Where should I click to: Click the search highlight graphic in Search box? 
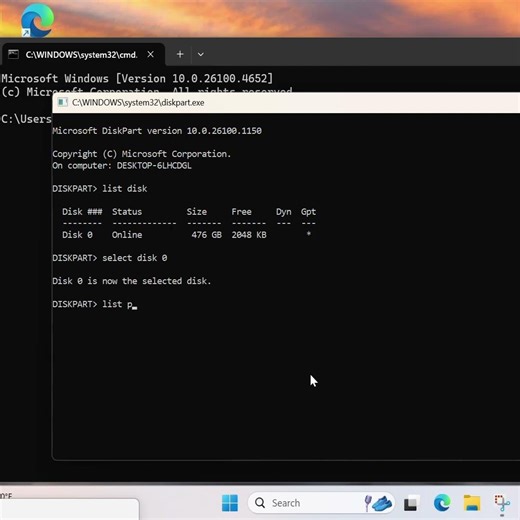click(378, 503)
